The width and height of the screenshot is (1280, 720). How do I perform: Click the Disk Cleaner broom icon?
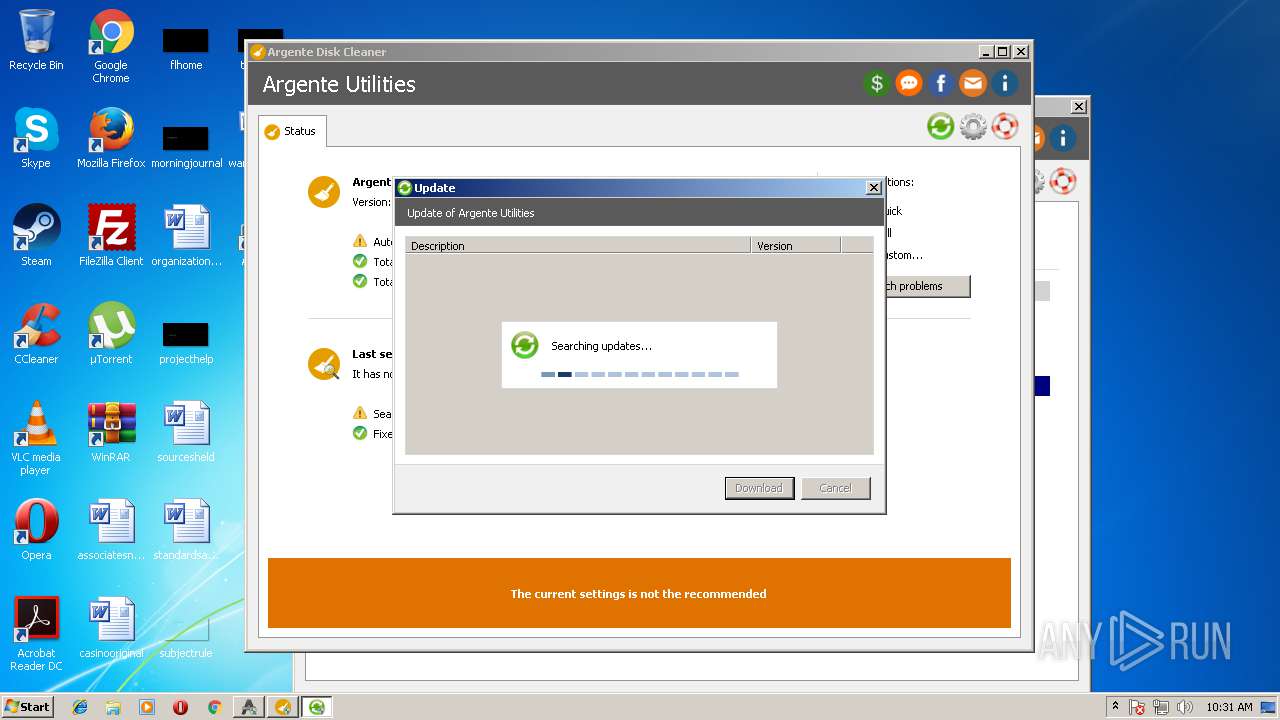click(324, 192)
